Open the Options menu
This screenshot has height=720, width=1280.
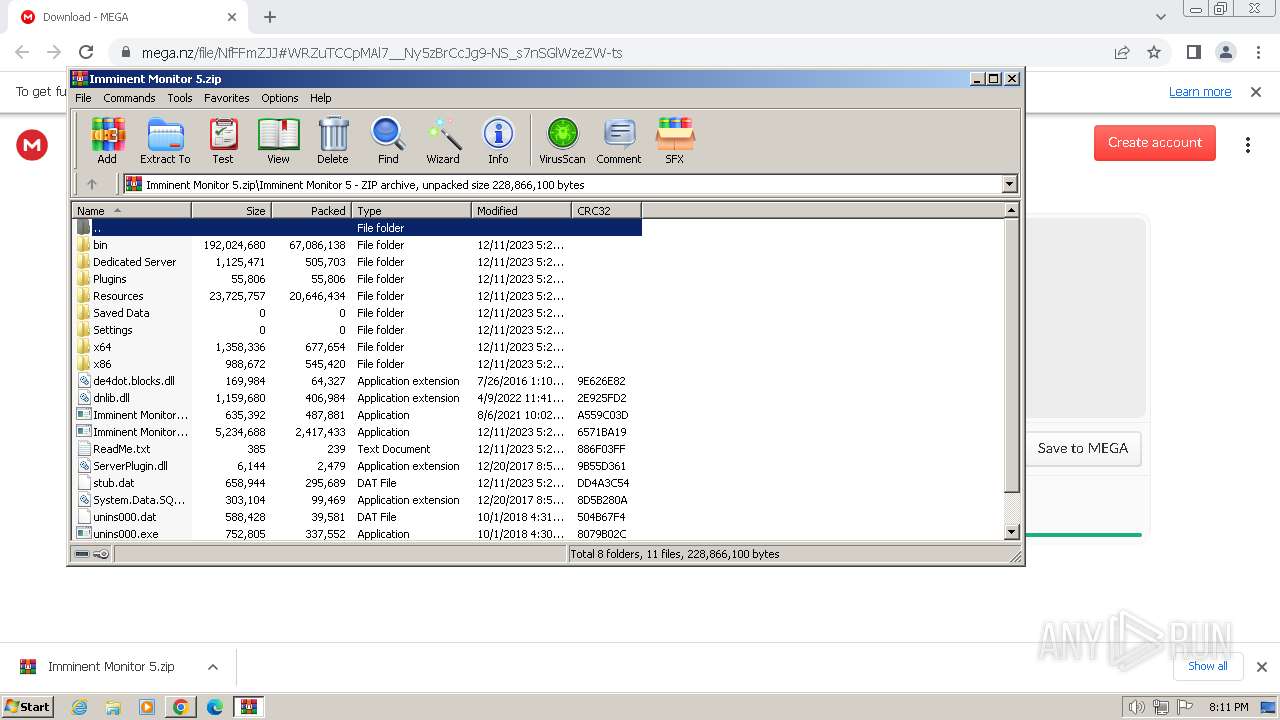click(x=280, y=98)
